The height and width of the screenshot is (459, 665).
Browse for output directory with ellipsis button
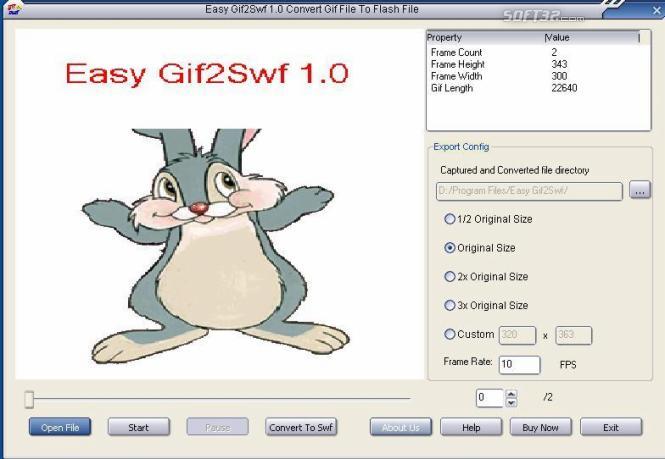click(640, 190)
